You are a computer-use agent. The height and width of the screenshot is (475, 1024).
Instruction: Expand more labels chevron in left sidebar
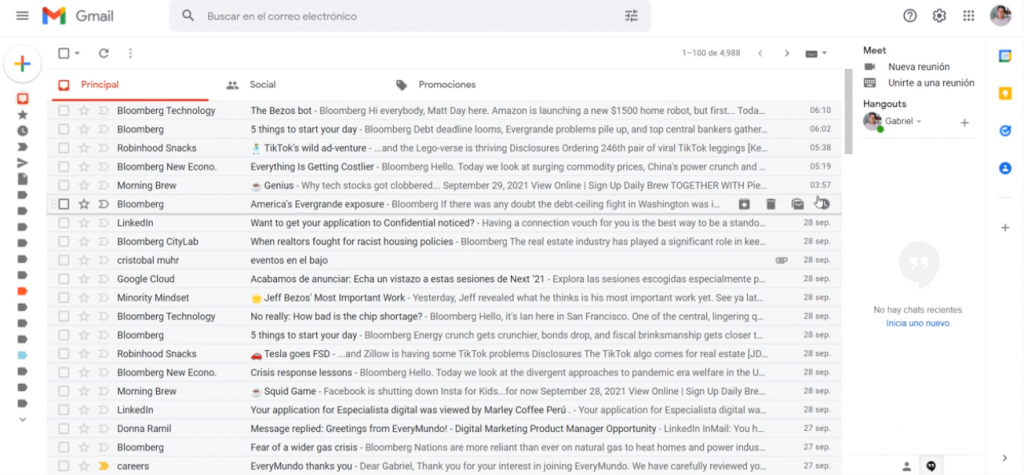coord(22,419)
